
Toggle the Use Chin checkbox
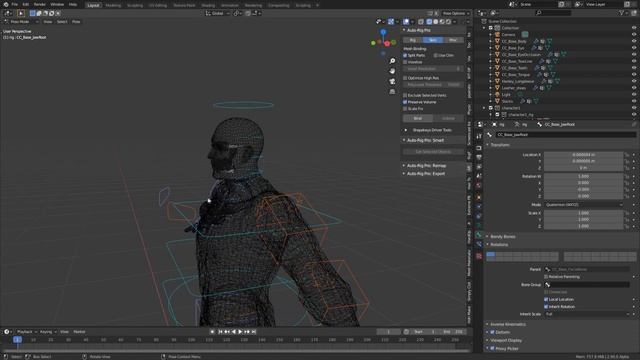tap(436, 56)
